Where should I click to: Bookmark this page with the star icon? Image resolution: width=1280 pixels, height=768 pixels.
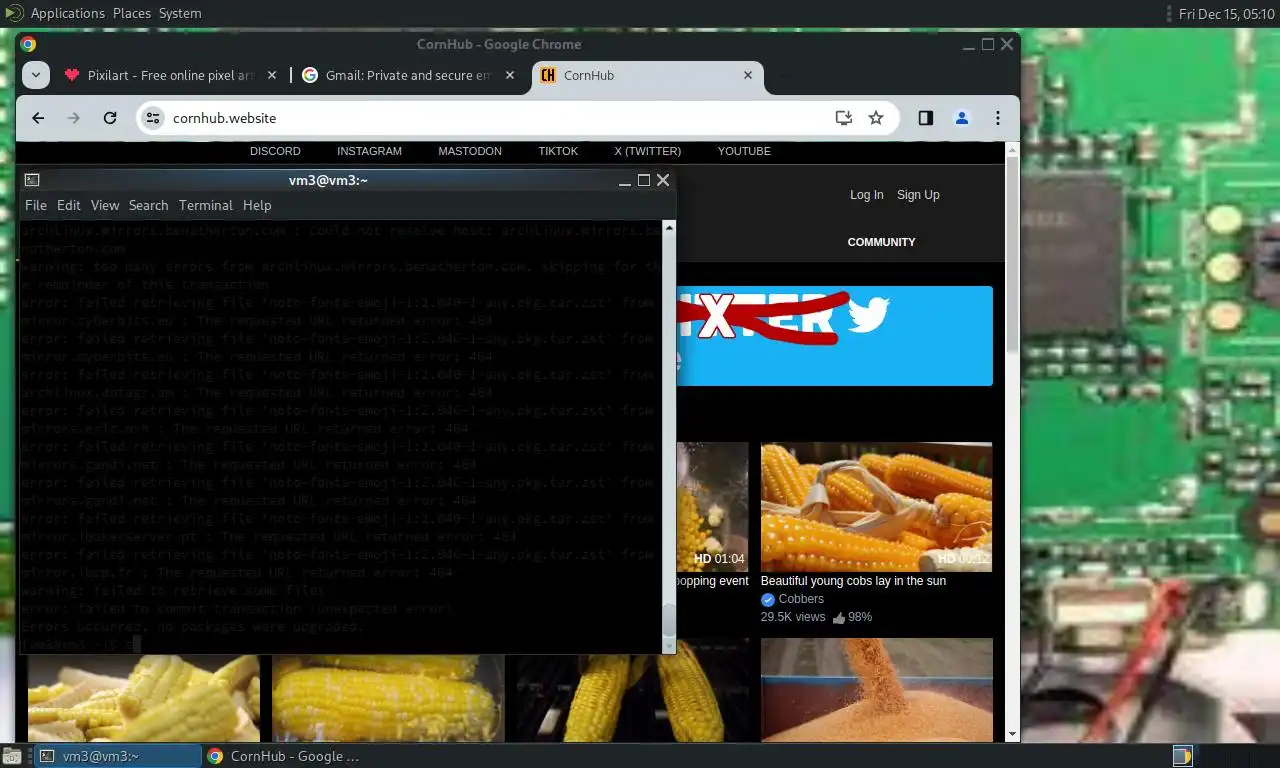[876, 118]
